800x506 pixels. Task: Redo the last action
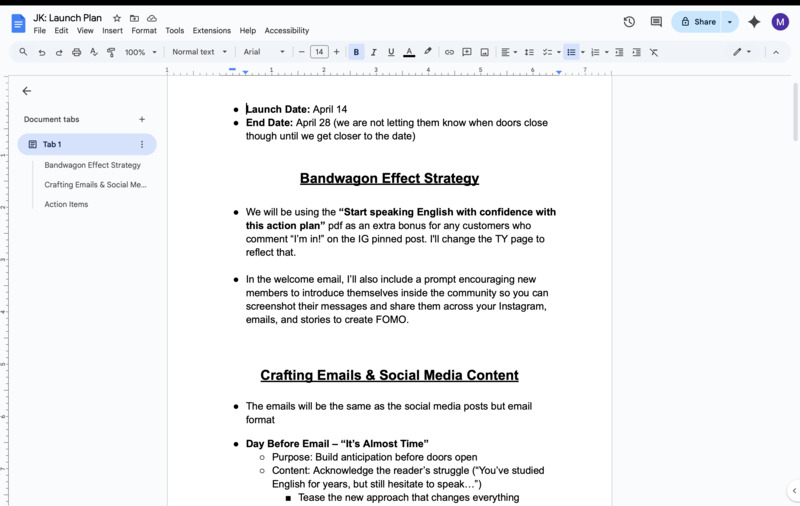59,52
